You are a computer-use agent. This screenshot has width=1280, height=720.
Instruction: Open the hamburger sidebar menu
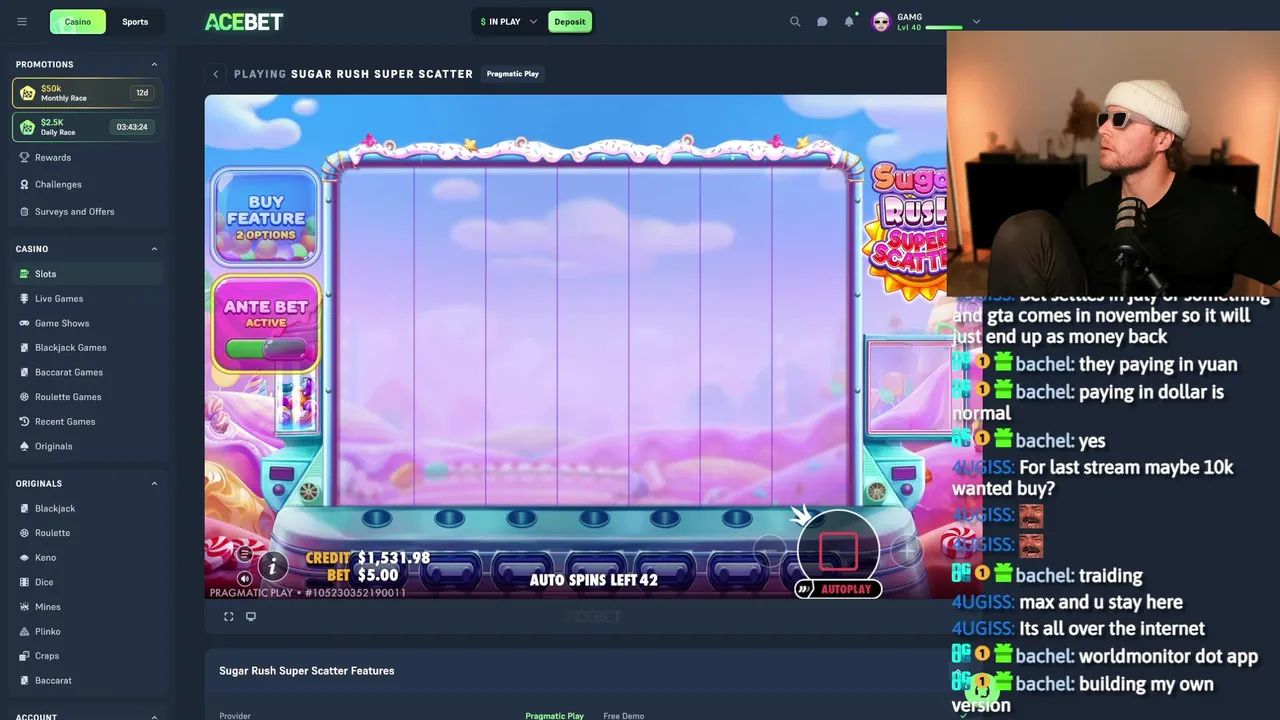(22, 21)
